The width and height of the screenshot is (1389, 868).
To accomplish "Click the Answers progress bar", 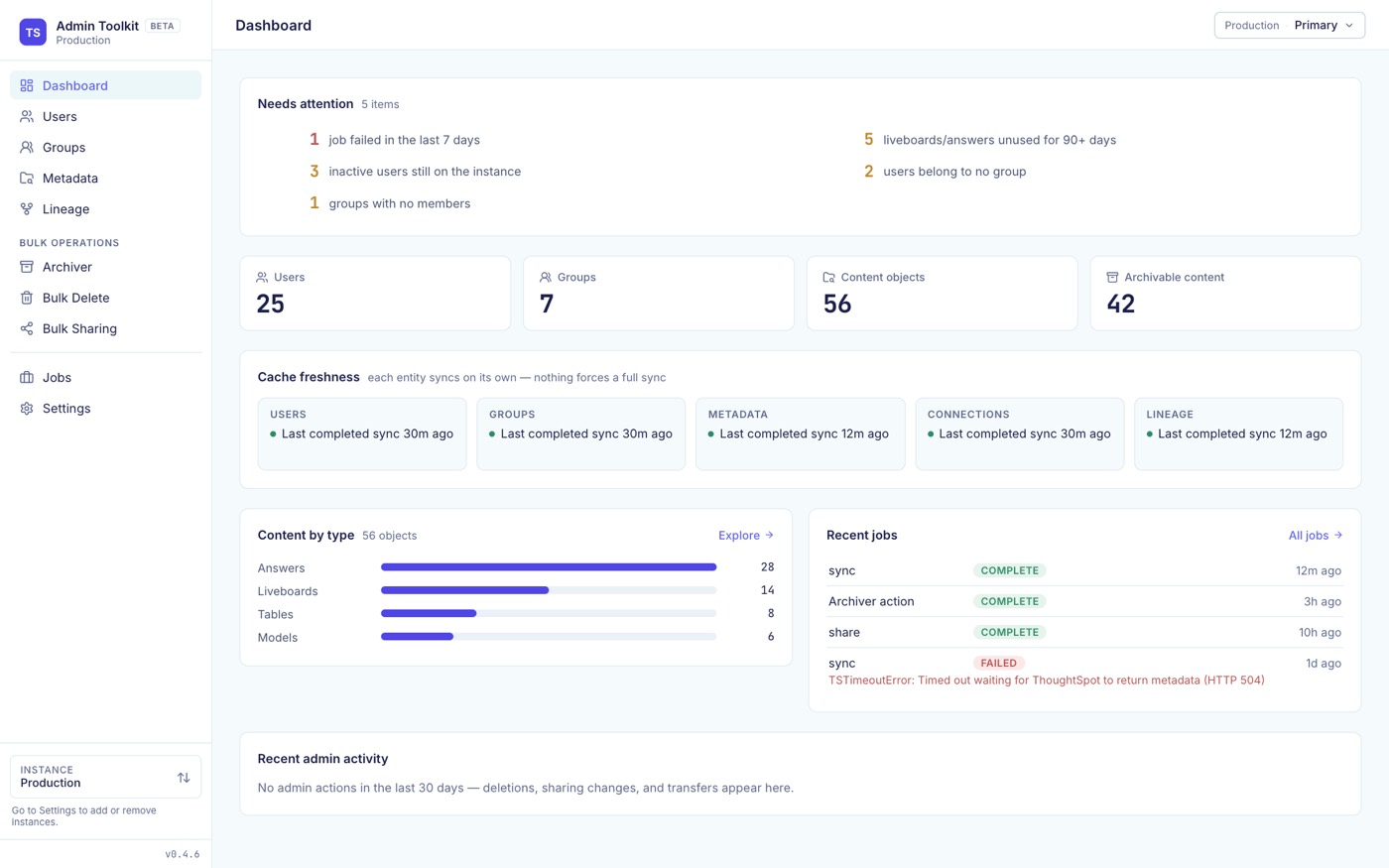I will (x=549, y=567).
